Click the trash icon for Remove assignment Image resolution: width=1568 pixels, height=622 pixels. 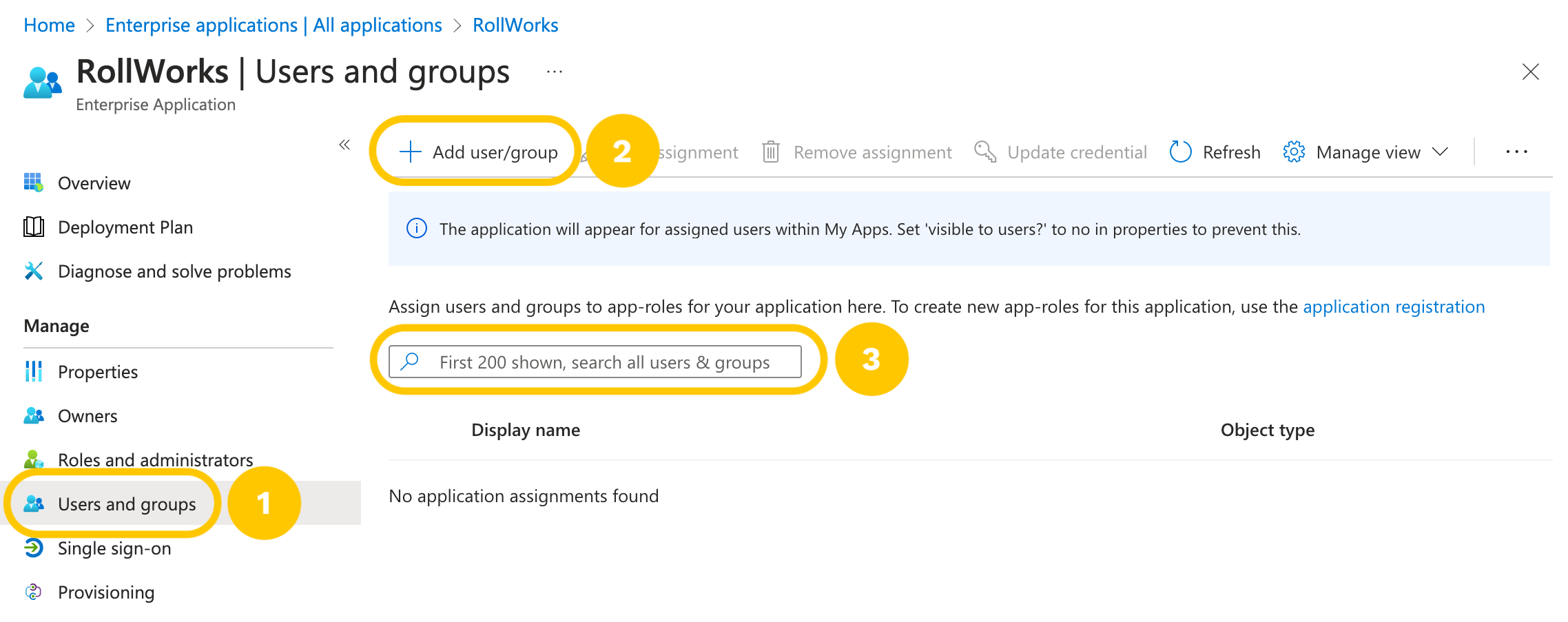click(770, 152)
